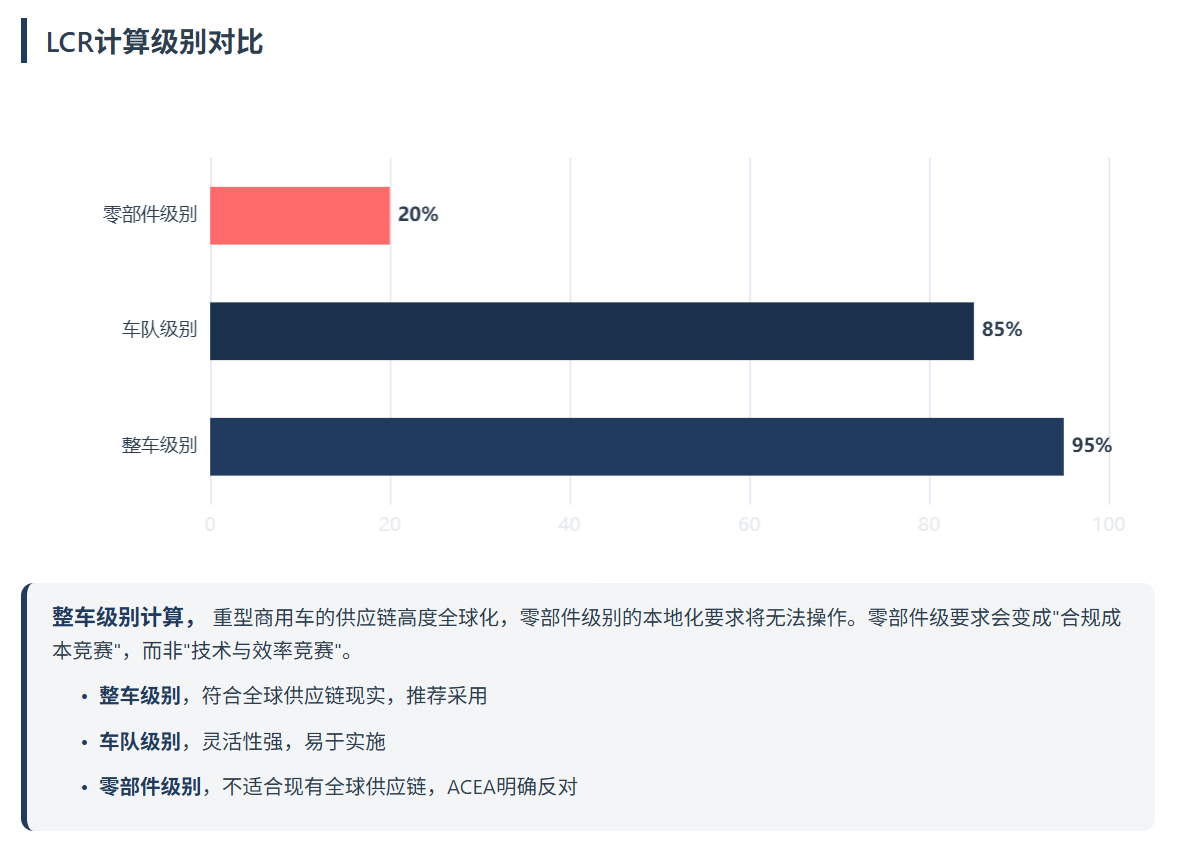Click the 整车级别 y-axis label
1177x850 pixels.
click(160, 445)
